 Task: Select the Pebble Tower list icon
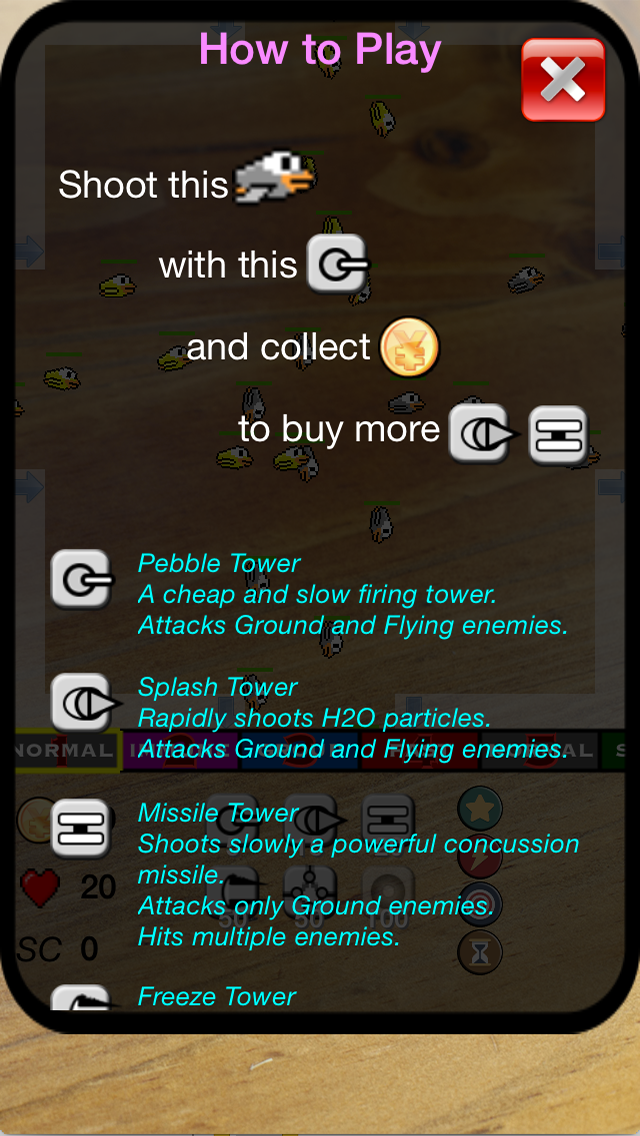[x=82, y=579]
